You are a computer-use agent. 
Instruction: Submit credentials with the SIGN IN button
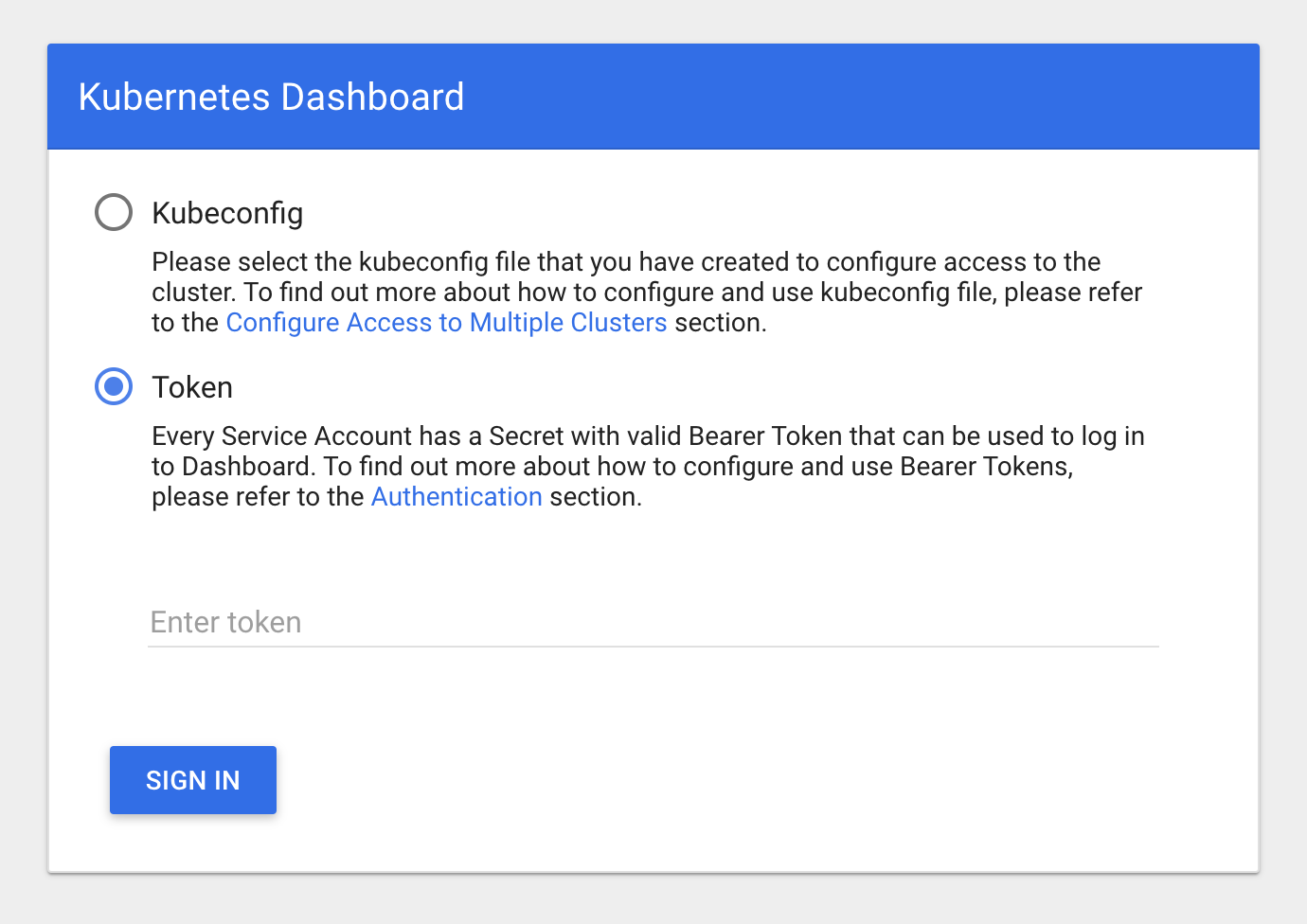point(192,779)
